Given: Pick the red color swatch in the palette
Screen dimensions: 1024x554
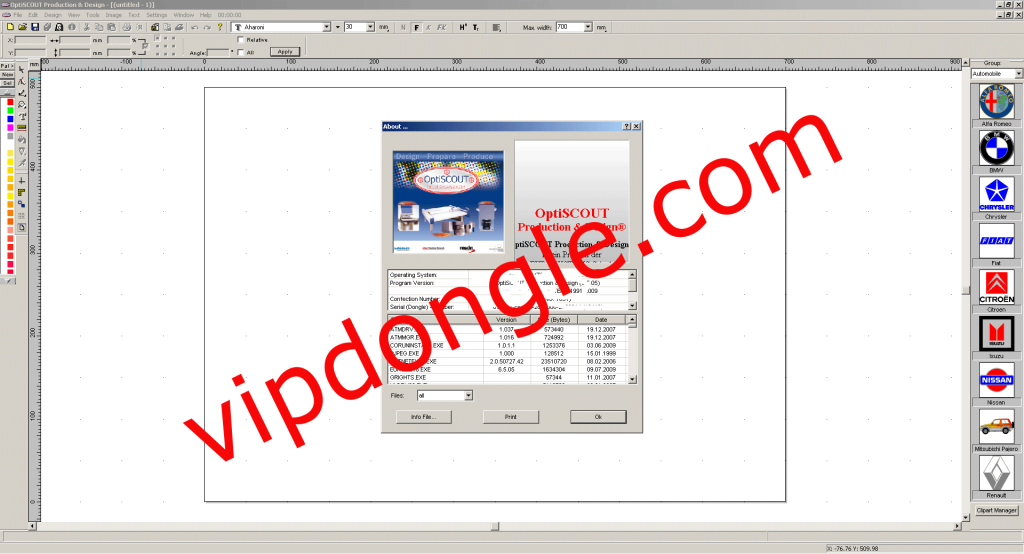Looking at the screenshot, I should click(10, 103).
